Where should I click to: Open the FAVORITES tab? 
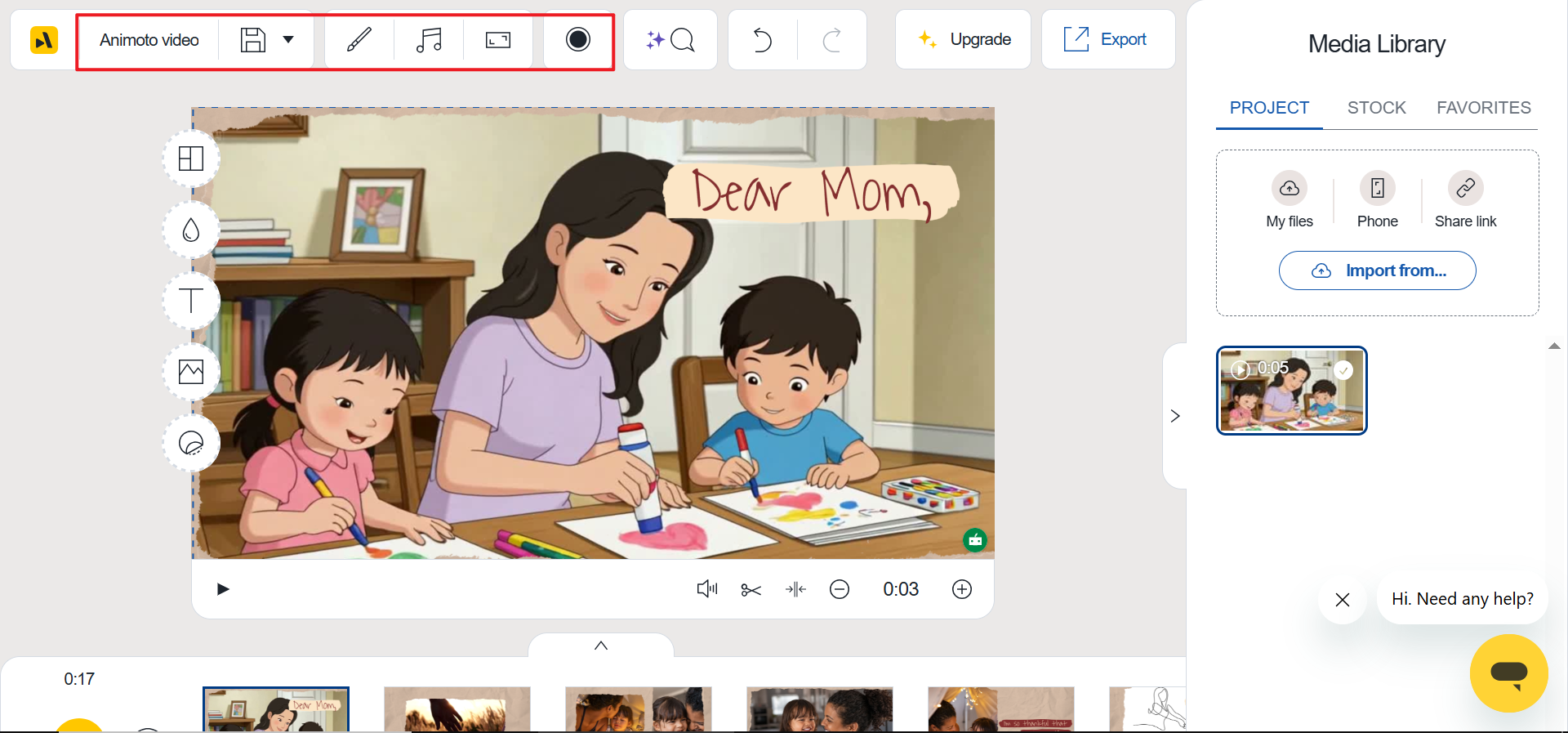(x=1484, y=108)
